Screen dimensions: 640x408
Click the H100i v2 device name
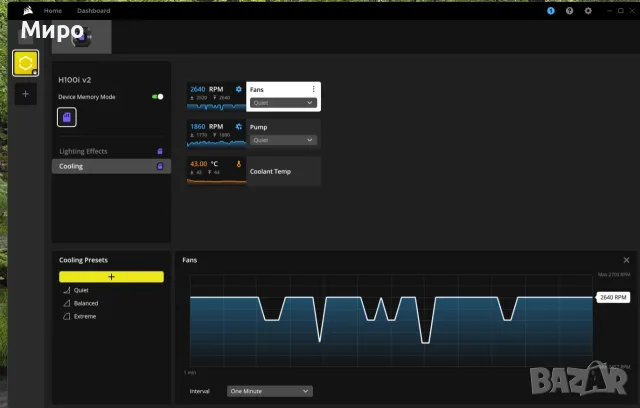75,80
